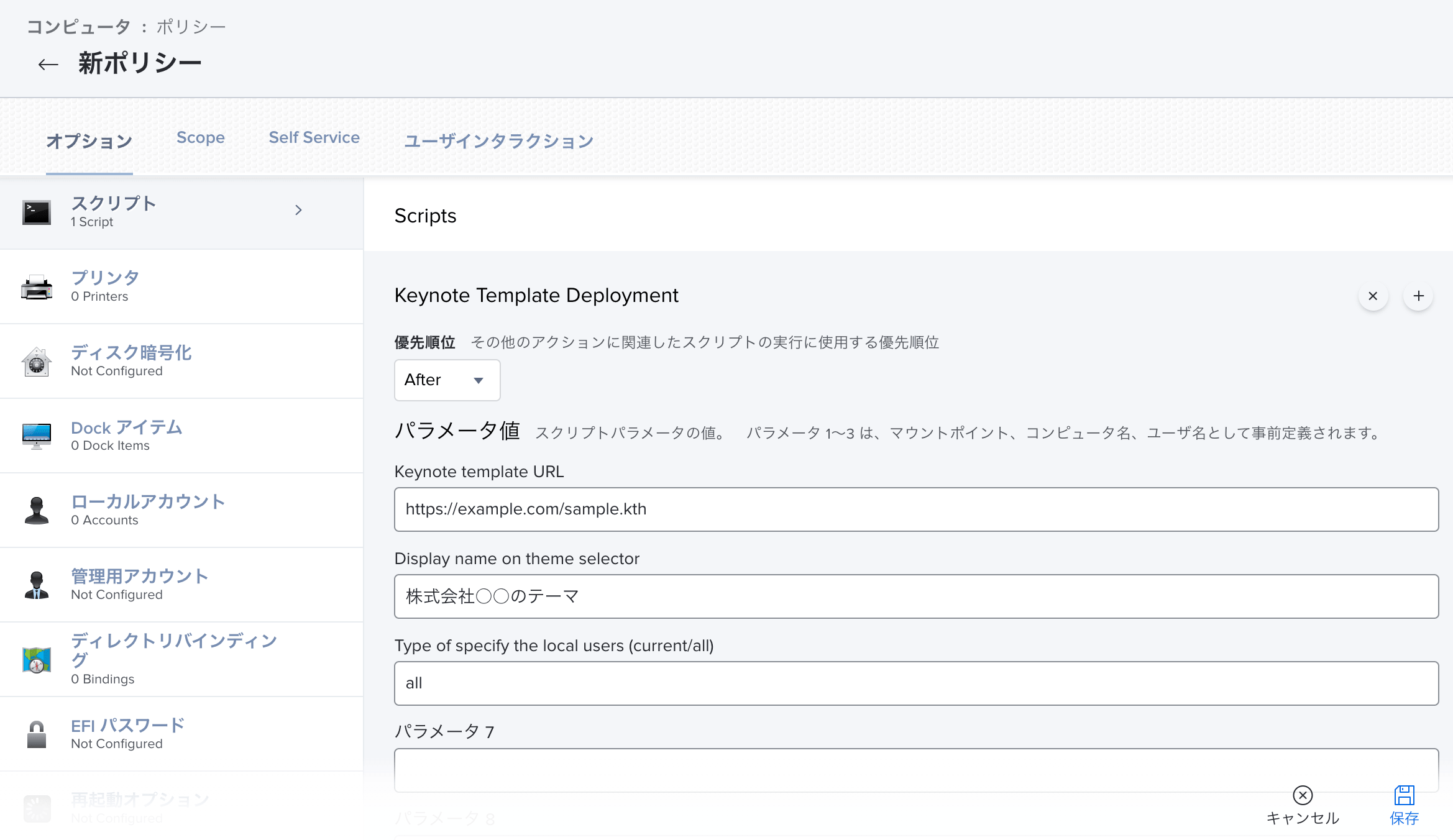
Task: Click the ポリシー breadcrumb text
Action: click(x=191, y=27)
